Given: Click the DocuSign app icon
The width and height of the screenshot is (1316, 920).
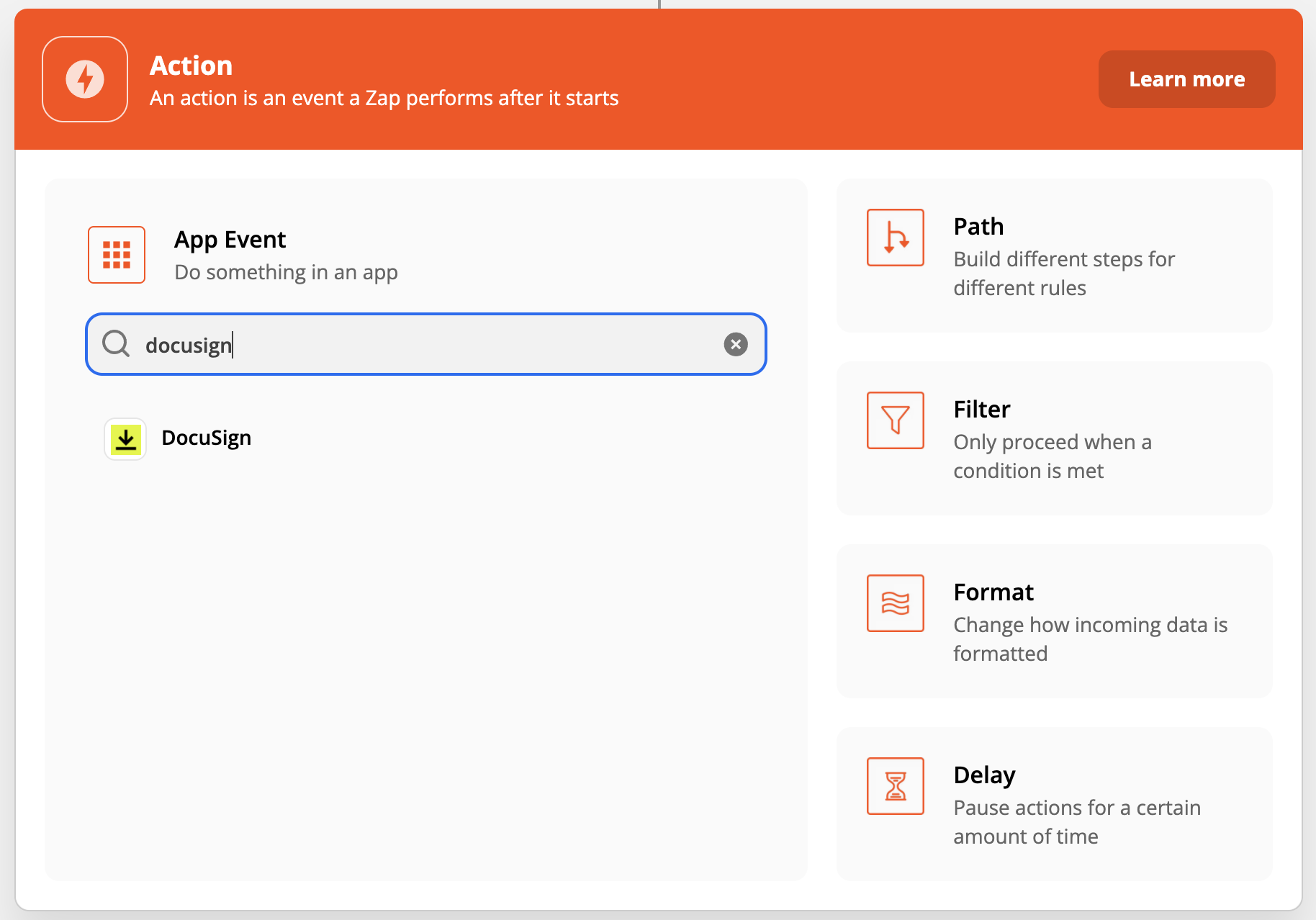Looking at the screenshot, I should tap(125, 438).
